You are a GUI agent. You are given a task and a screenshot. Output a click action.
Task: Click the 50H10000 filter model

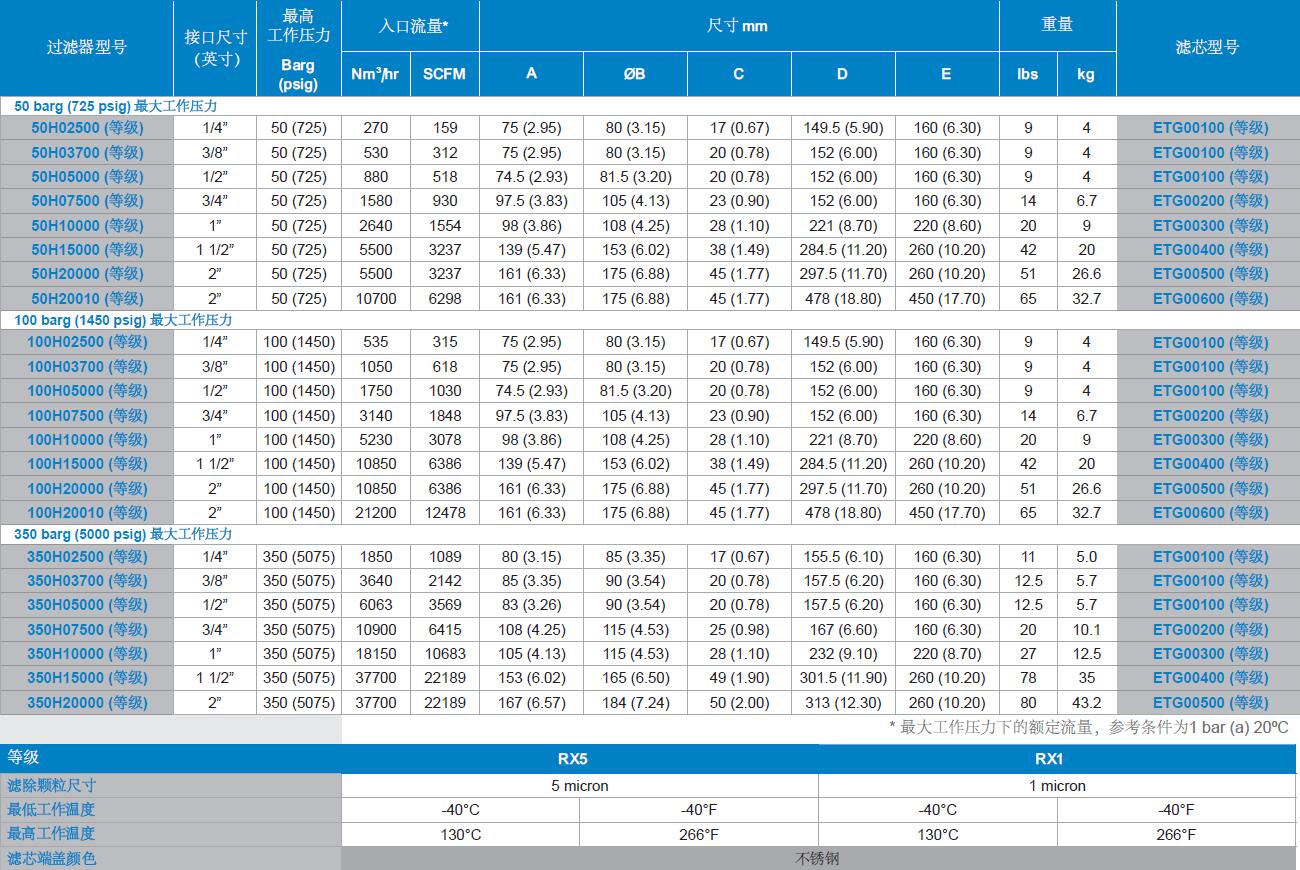pyautogui.click(x=87, y=226)
